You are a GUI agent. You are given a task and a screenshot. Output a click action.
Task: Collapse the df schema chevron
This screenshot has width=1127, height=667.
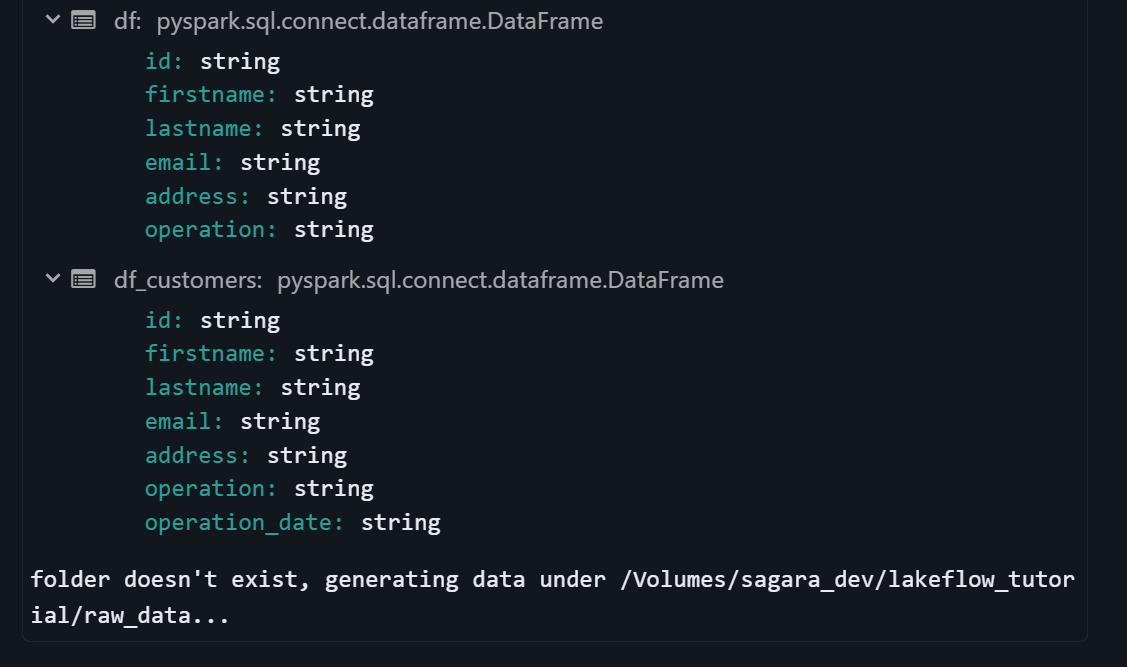pyautogui.click(x=53, y=20)
